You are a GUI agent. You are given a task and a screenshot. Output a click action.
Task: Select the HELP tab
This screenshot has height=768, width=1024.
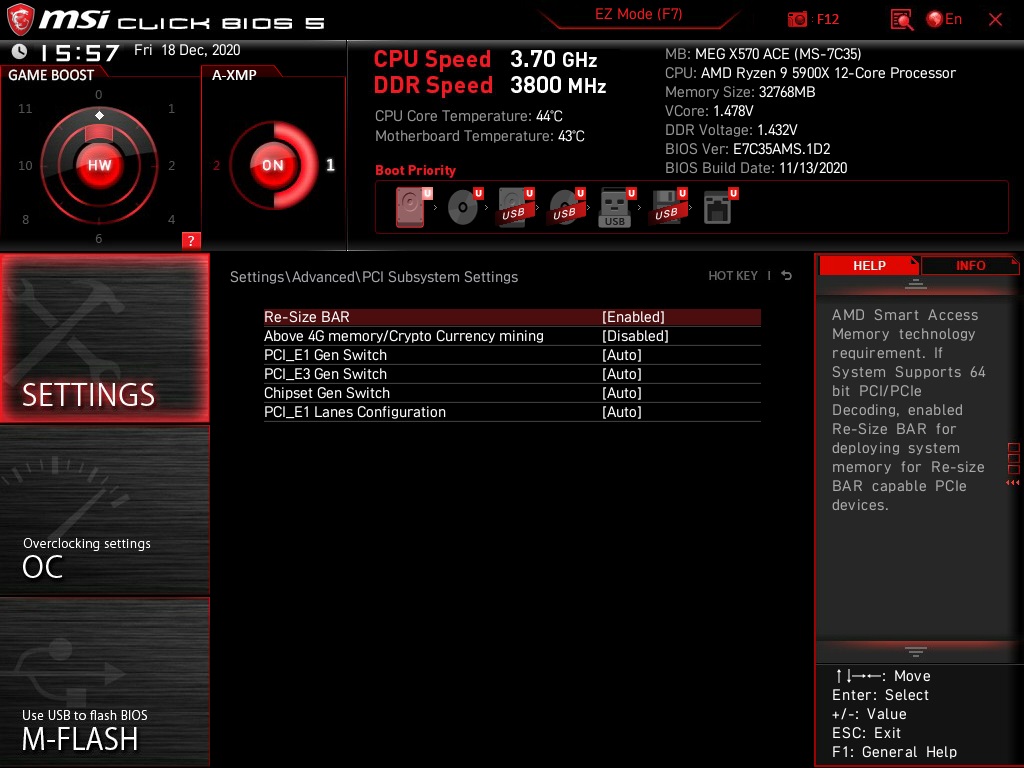pos(868,265)
